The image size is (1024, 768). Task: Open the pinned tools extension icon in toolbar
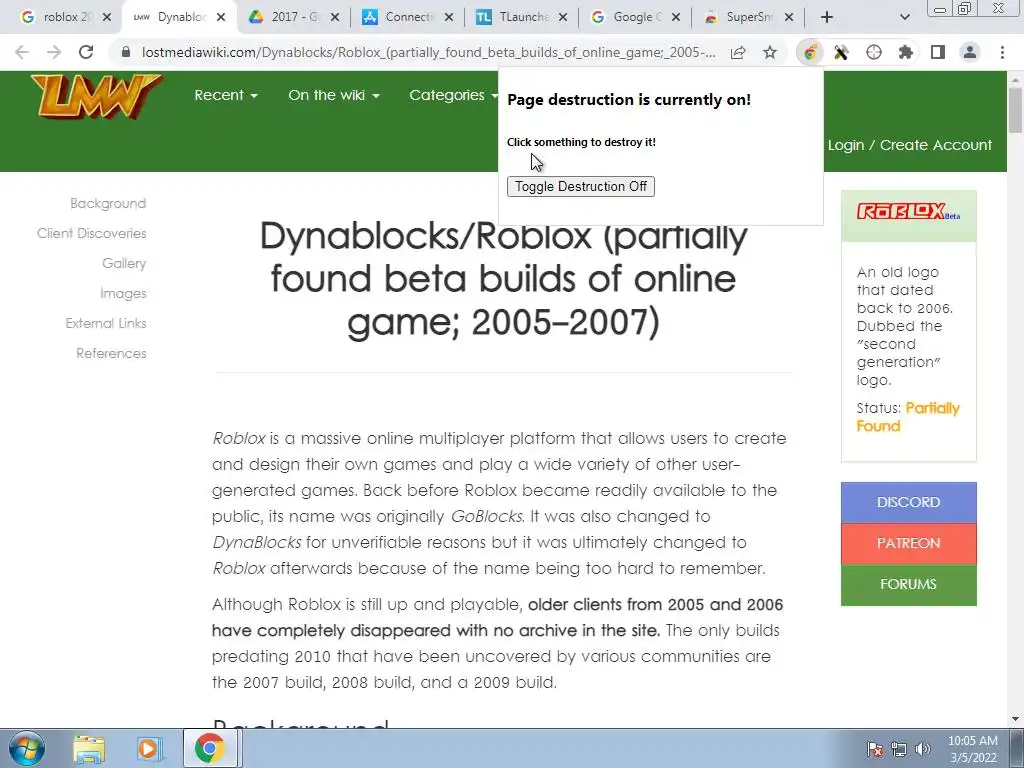click(x=841, y=52)
